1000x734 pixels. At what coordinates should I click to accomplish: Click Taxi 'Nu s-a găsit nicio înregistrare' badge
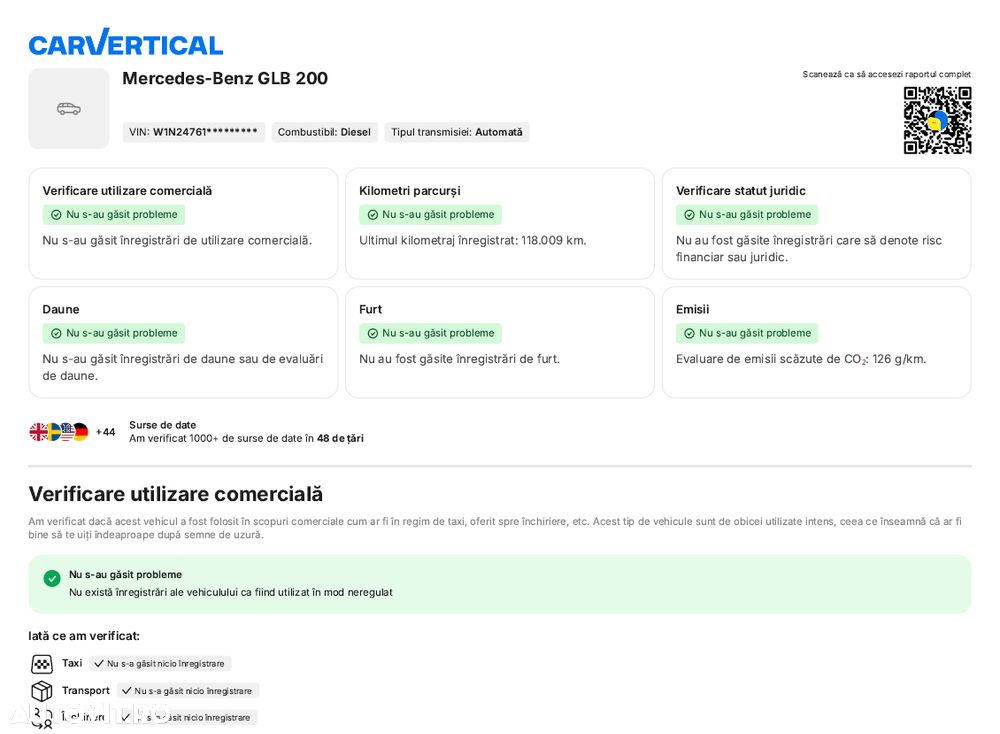[160, 664]
